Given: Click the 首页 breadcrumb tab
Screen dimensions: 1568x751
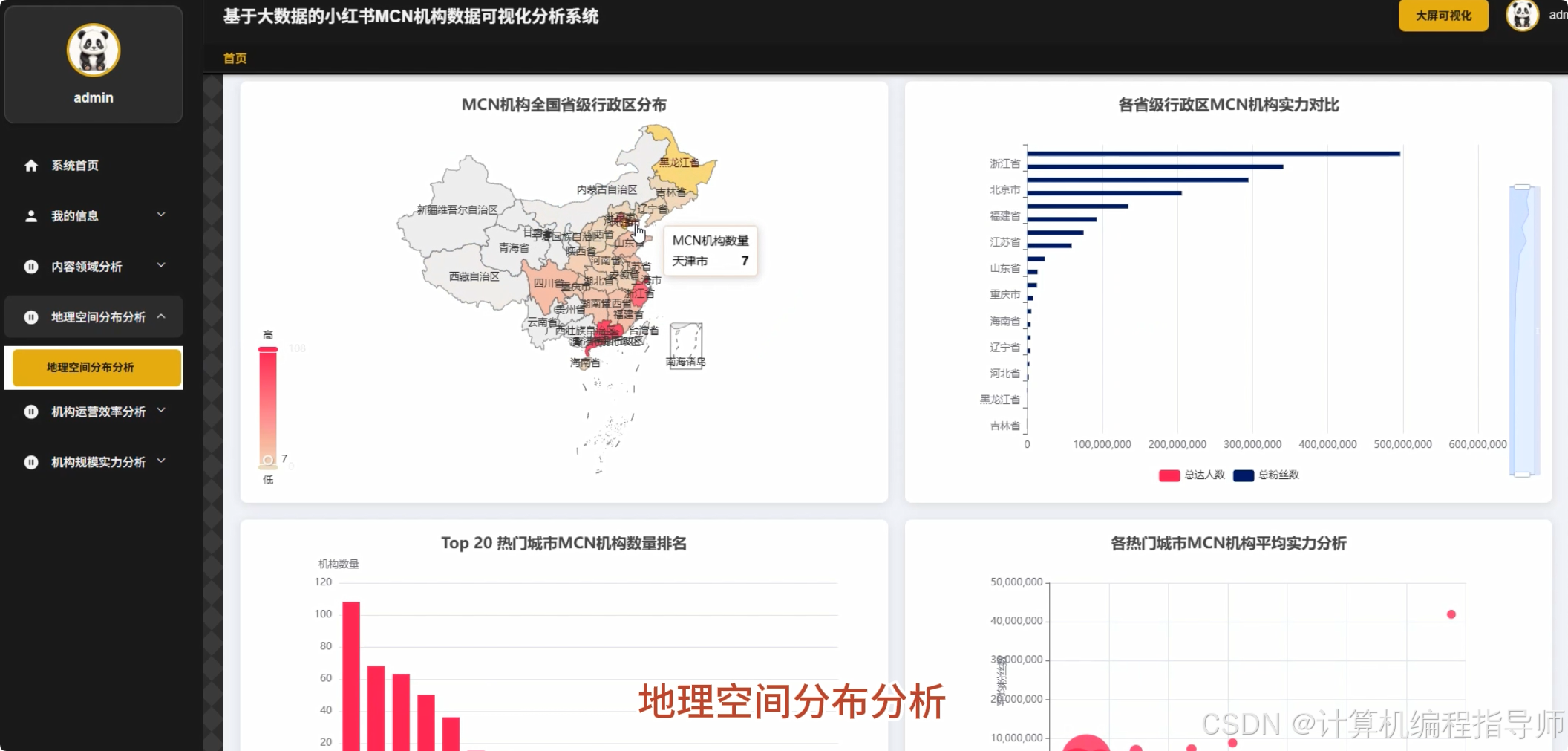Looking at the screenshot, I should click(x=235, y=58).
